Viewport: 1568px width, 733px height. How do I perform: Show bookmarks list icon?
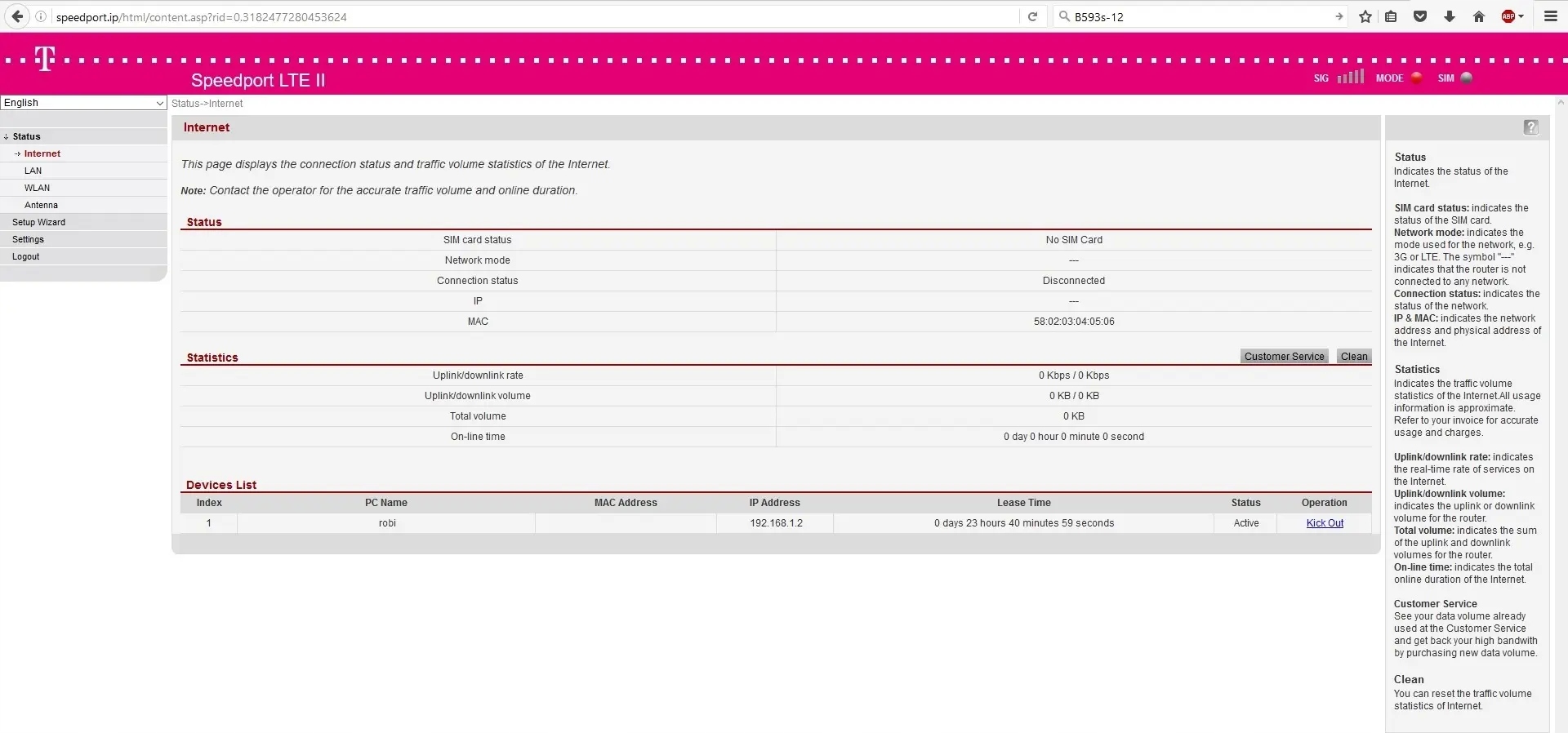1392,16
